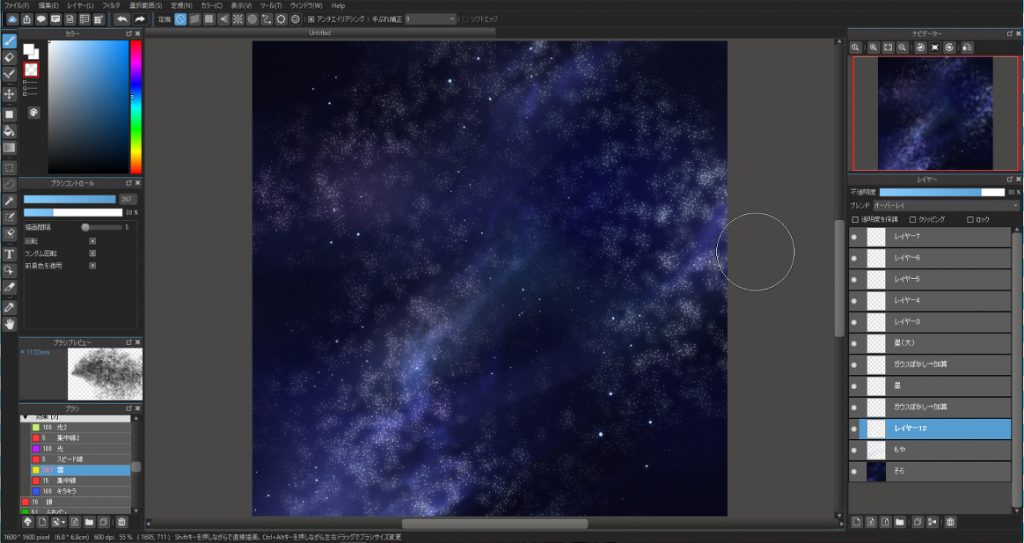Viewport: 1024px width, 543px height.
Task: Delete the layer using the layer panel trash icon
Action: 950,521
